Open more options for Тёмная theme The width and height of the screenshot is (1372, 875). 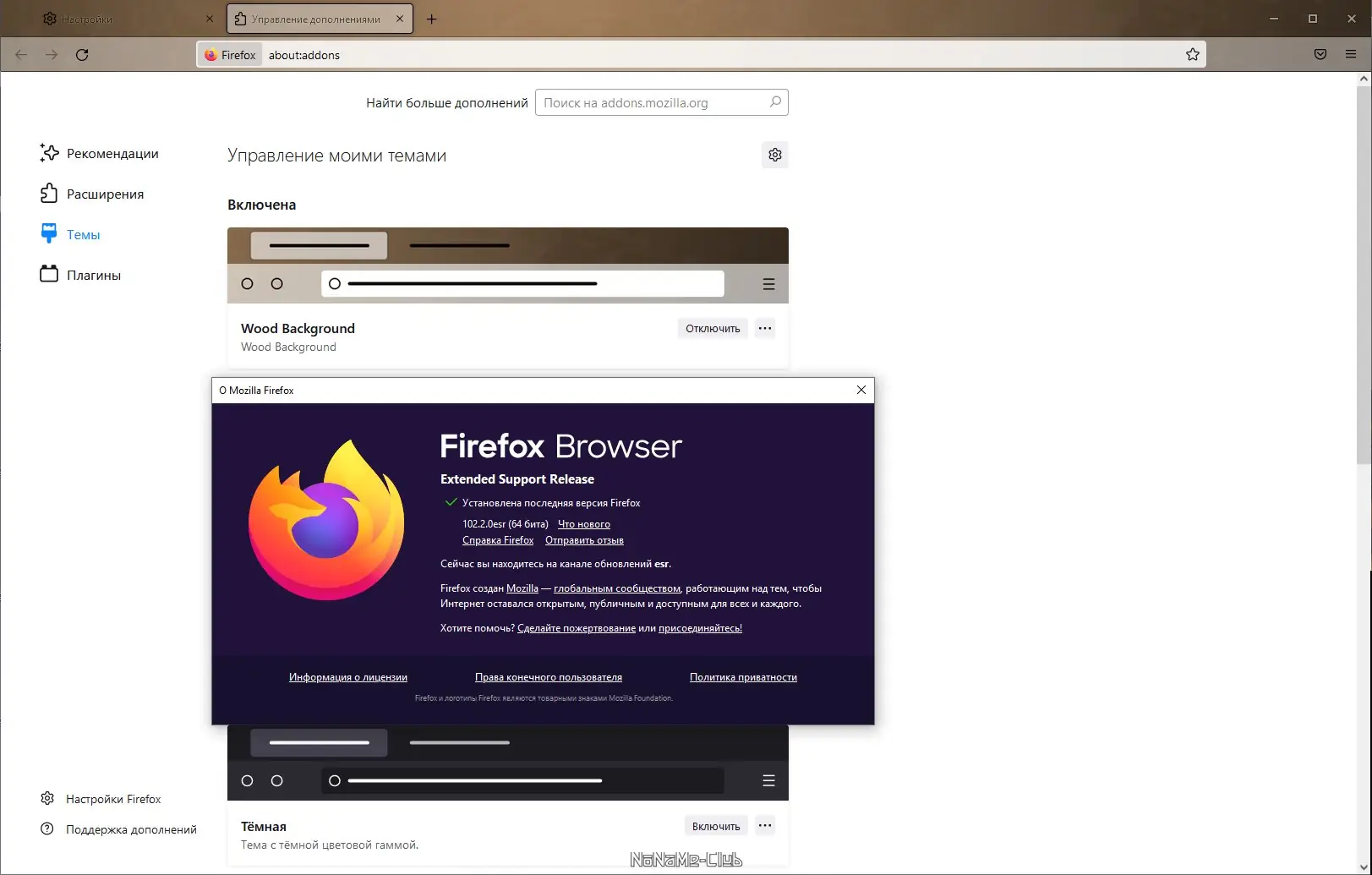(765, 826)
